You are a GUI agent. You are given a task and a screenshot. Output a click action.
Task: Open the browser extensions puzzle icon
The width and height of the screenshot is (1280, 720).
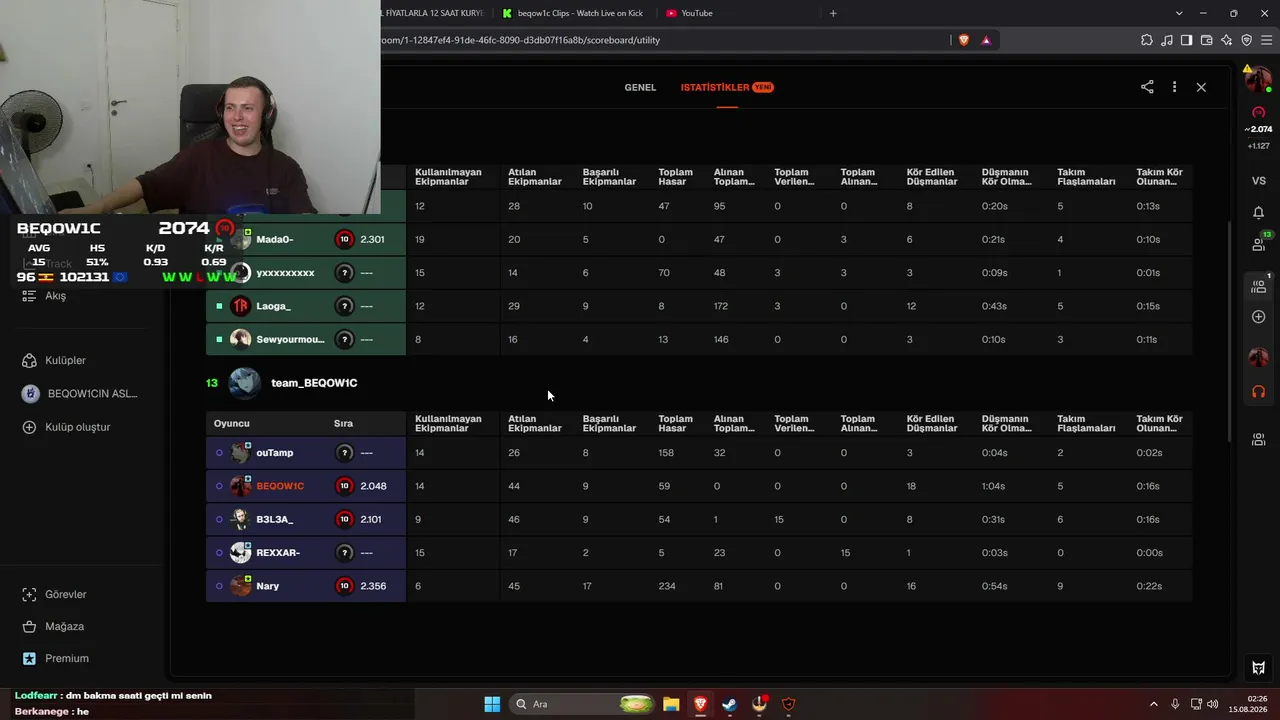[1146, 40]
